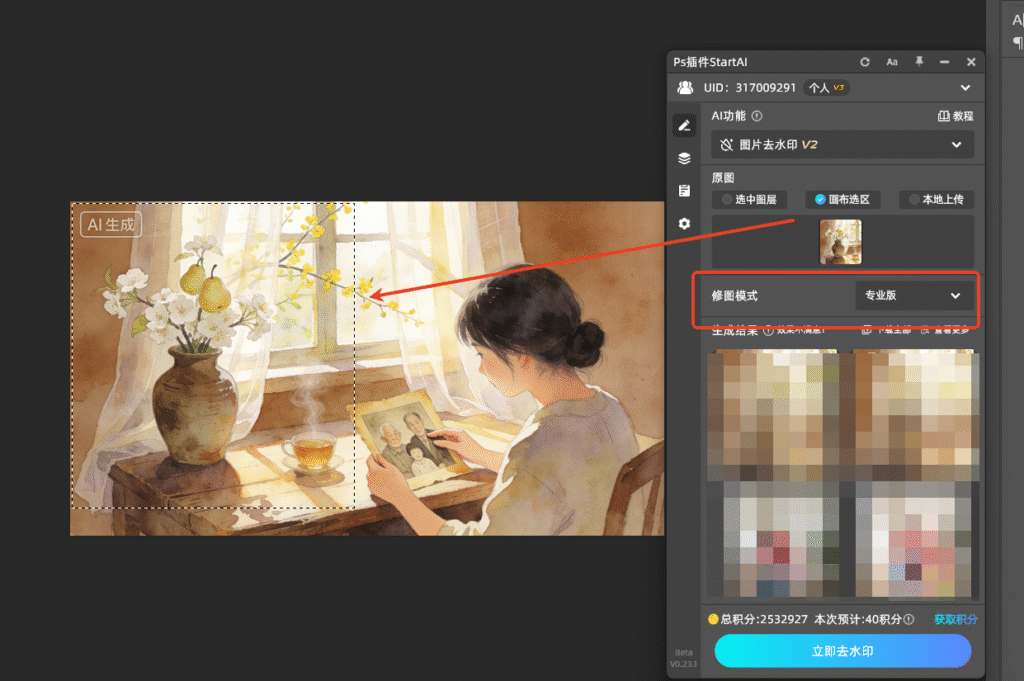The height and width of the screenshot is (681, 1024).
Task: Click the AI功能 info icon
Action: pos(755,116)
